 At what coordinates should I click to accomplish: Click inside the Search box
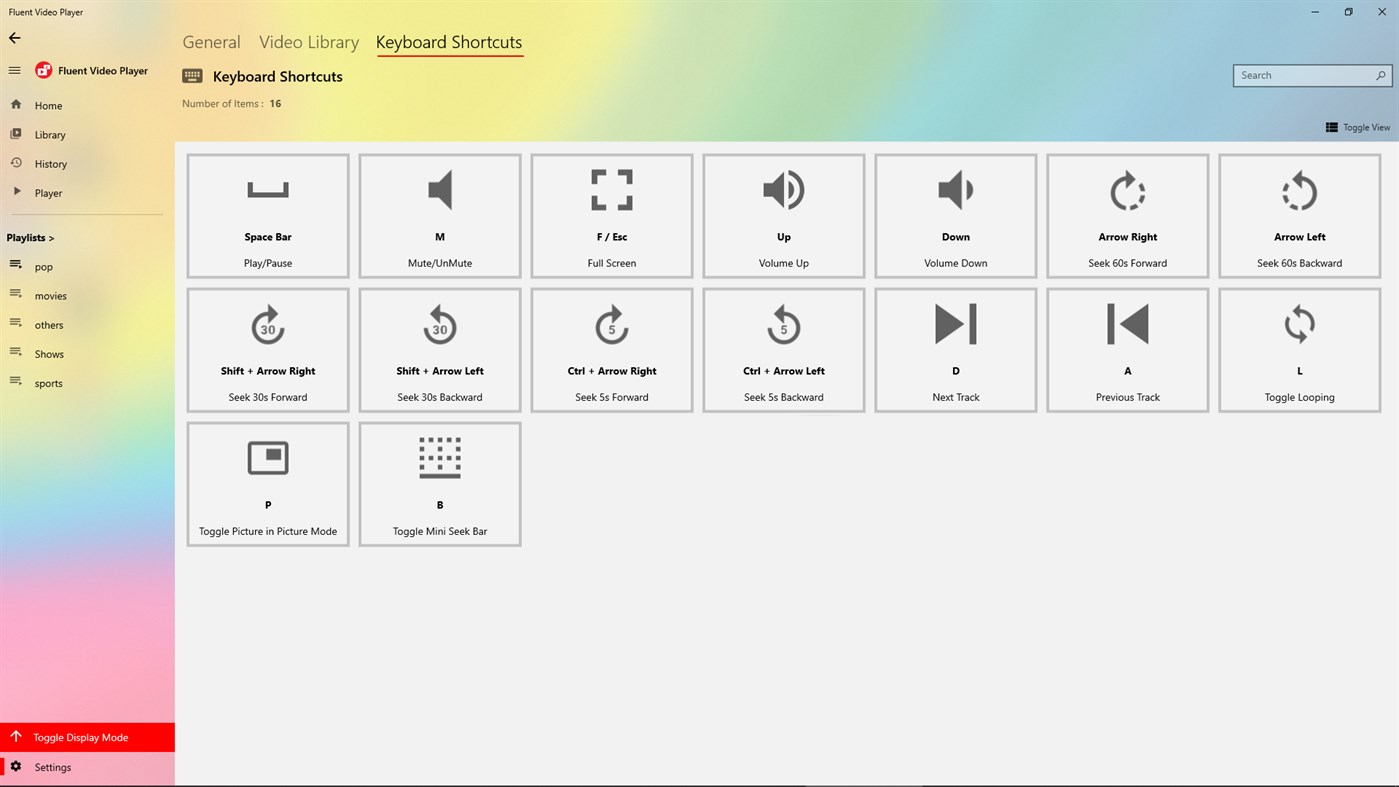pyautogui.click(x=1300, y=75)
